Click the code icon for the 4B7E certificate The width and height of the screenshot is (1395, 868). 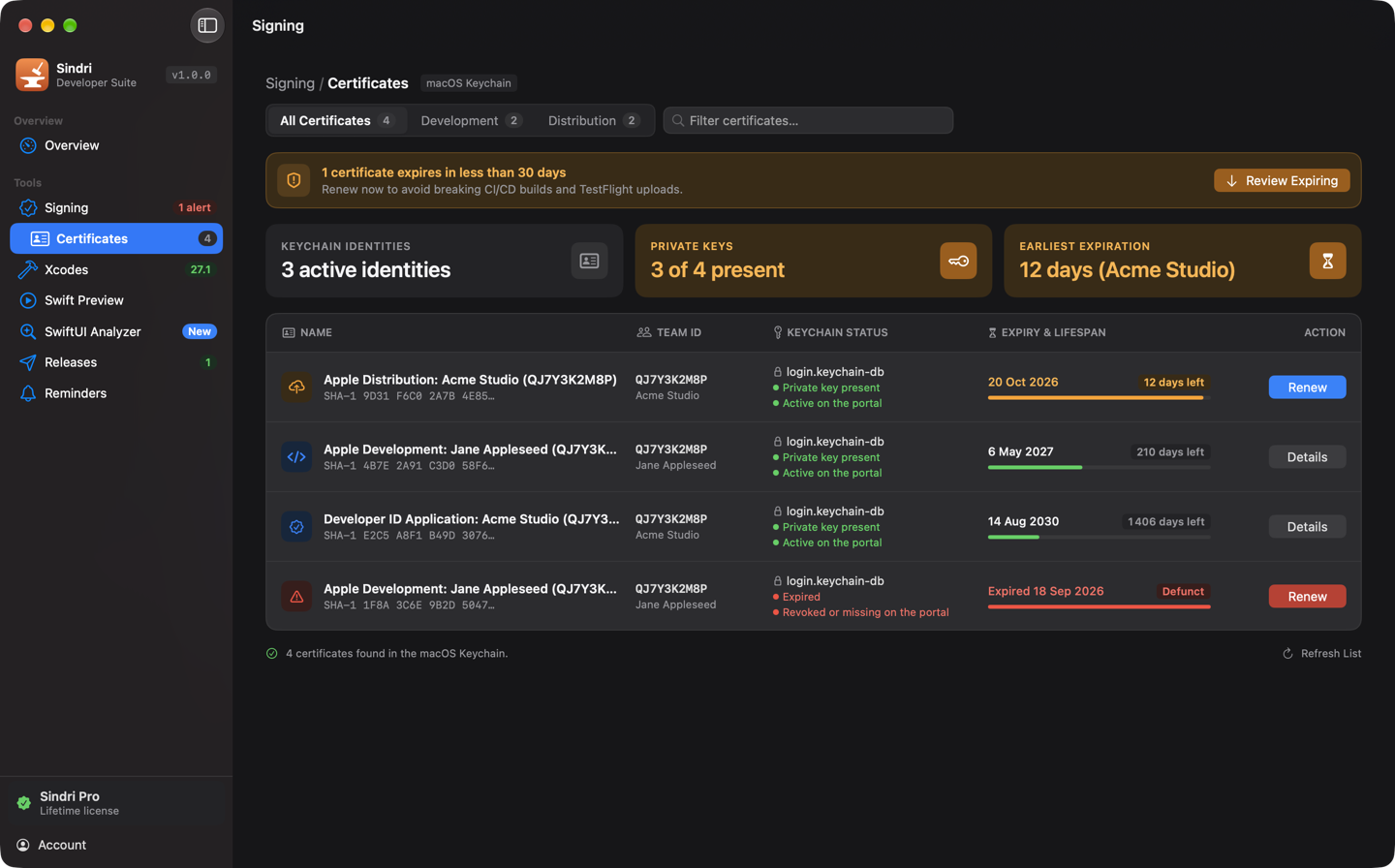pyautogui.click(x=296, y=456)
